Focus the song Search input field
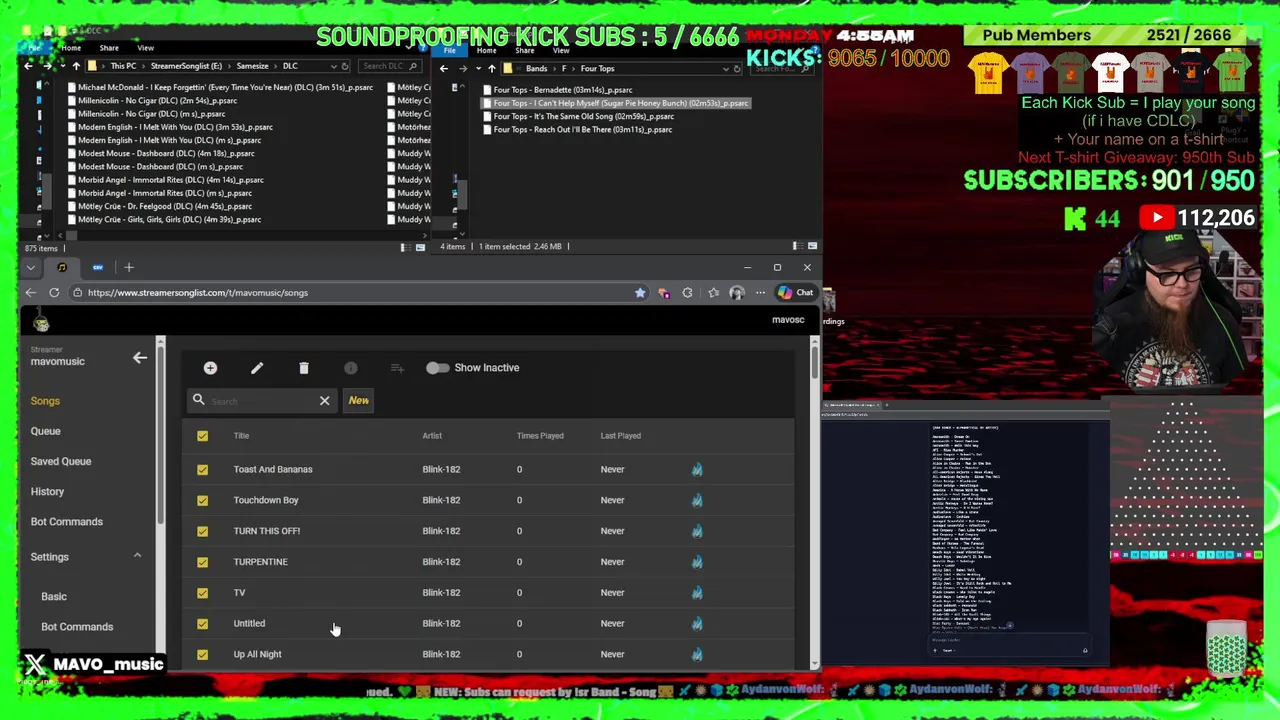The height and width of the screenshot is (720, 1280). (262, 401)
